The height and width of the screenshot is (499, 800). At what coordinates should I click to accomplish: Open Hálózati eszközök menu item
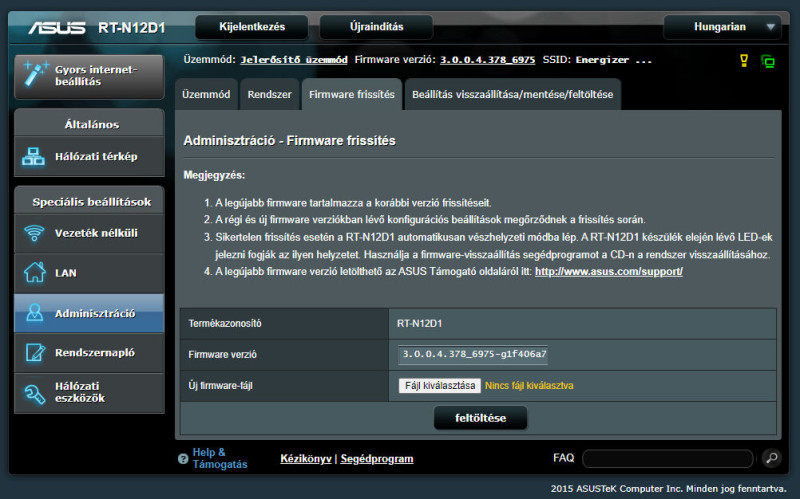pos(89,392)
